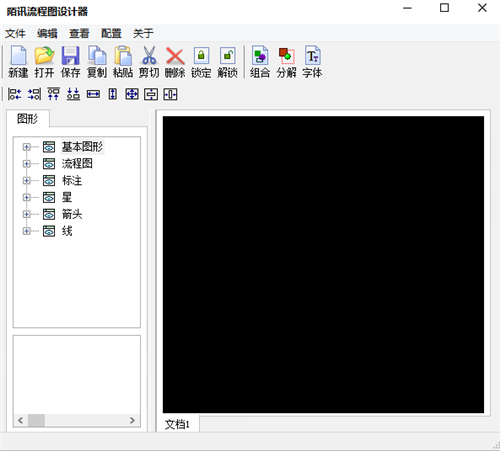Click the preview panel scrollbar left arrow
This screenshot has height=451, width=500.
(20, 420)
